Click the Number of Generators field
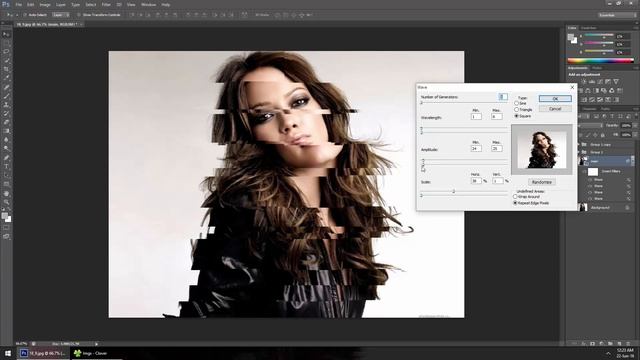This screenshot has height=360, width=640. 503,97
